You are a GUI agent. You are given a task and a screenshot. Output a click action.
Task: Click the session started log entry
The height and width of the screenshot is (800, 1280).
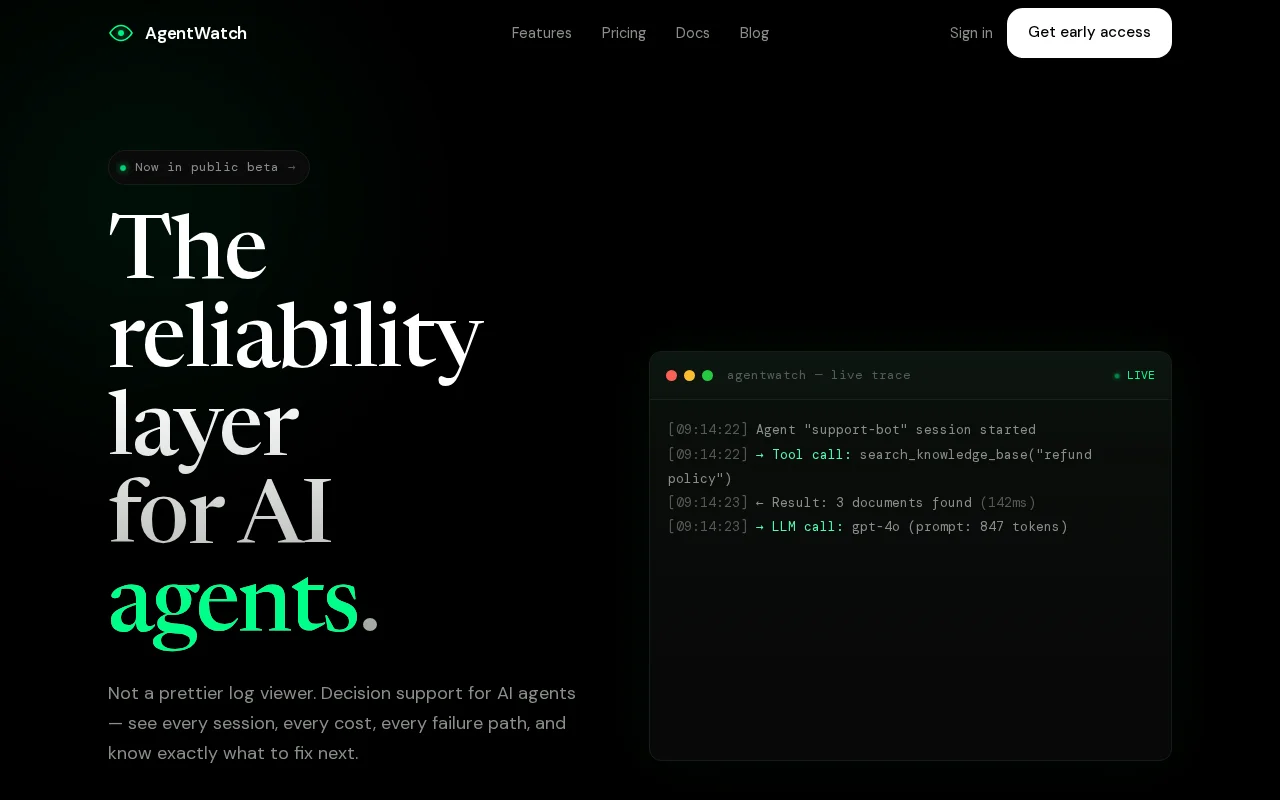coord(852,430)
